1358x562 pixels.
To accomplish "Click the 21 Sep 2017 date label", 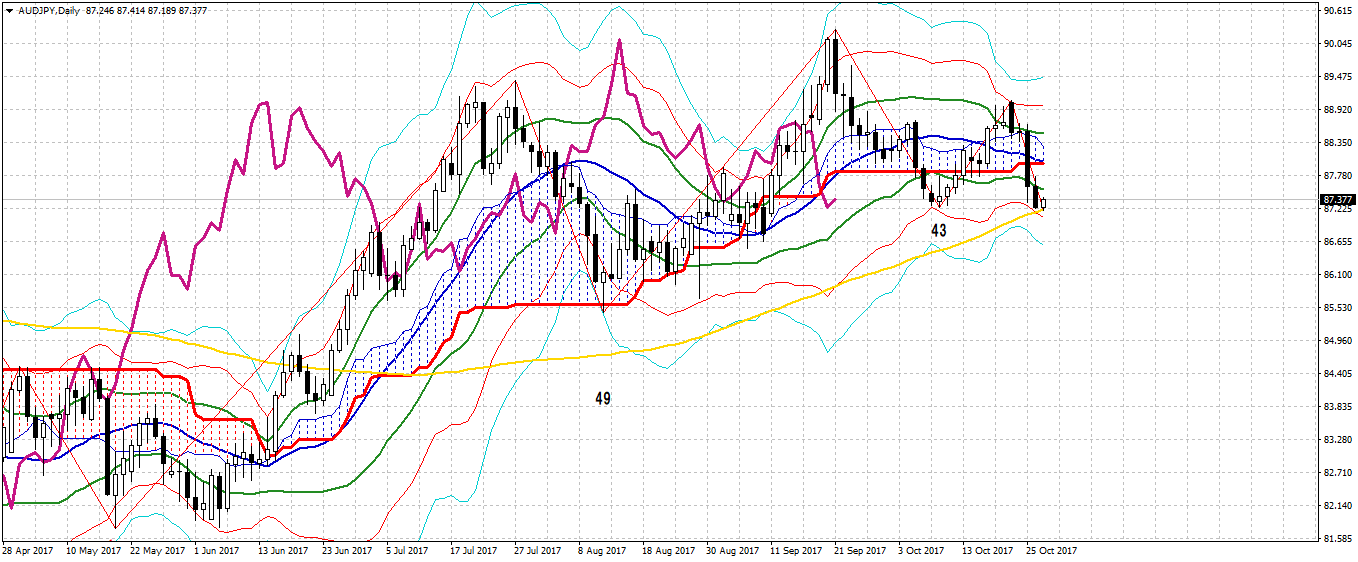I will point(861,551).
